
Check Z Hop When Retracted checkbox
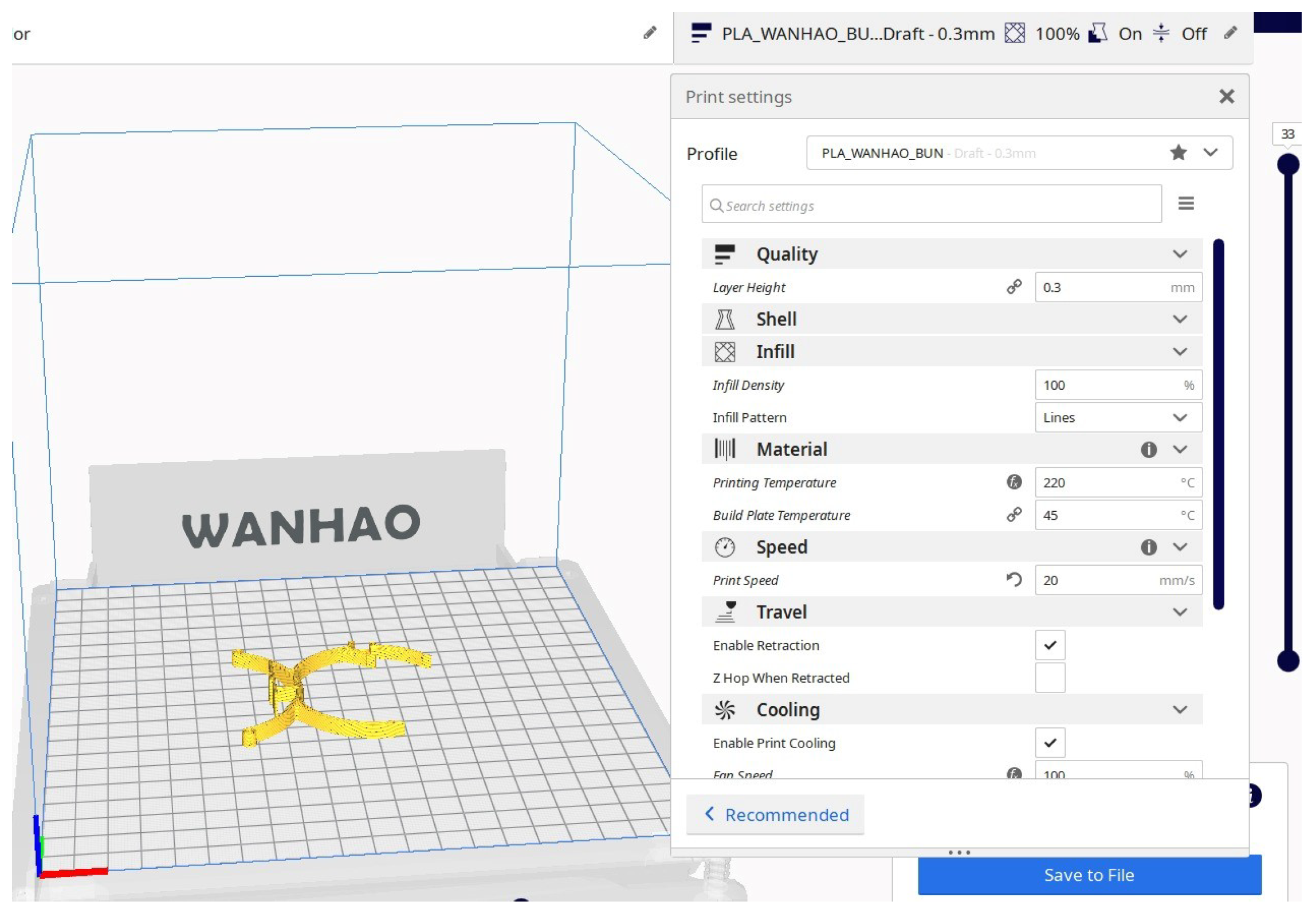click(x=1050, y=677)
